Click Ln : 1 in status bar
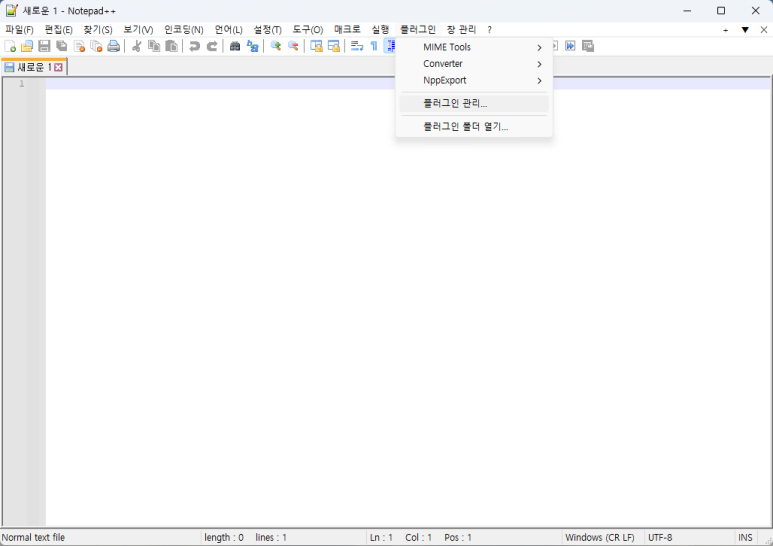The image size is (773, 546). 381,537
